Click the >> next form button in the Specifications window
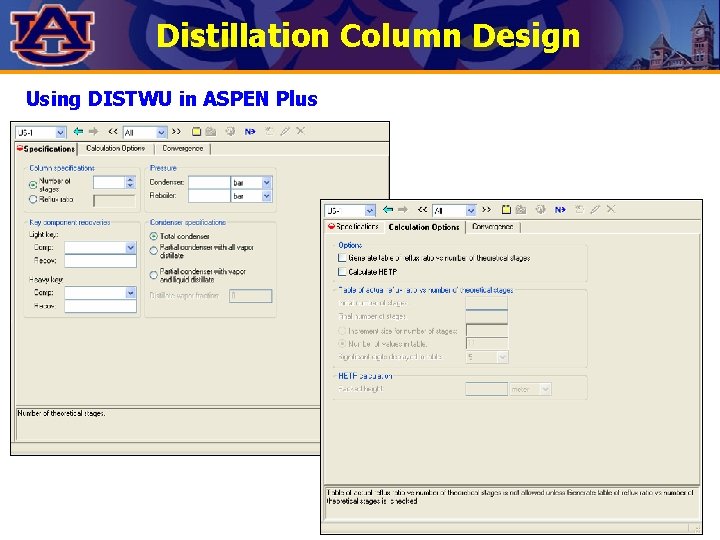Viewport: 720px width, 540px height. click(176, 131)
